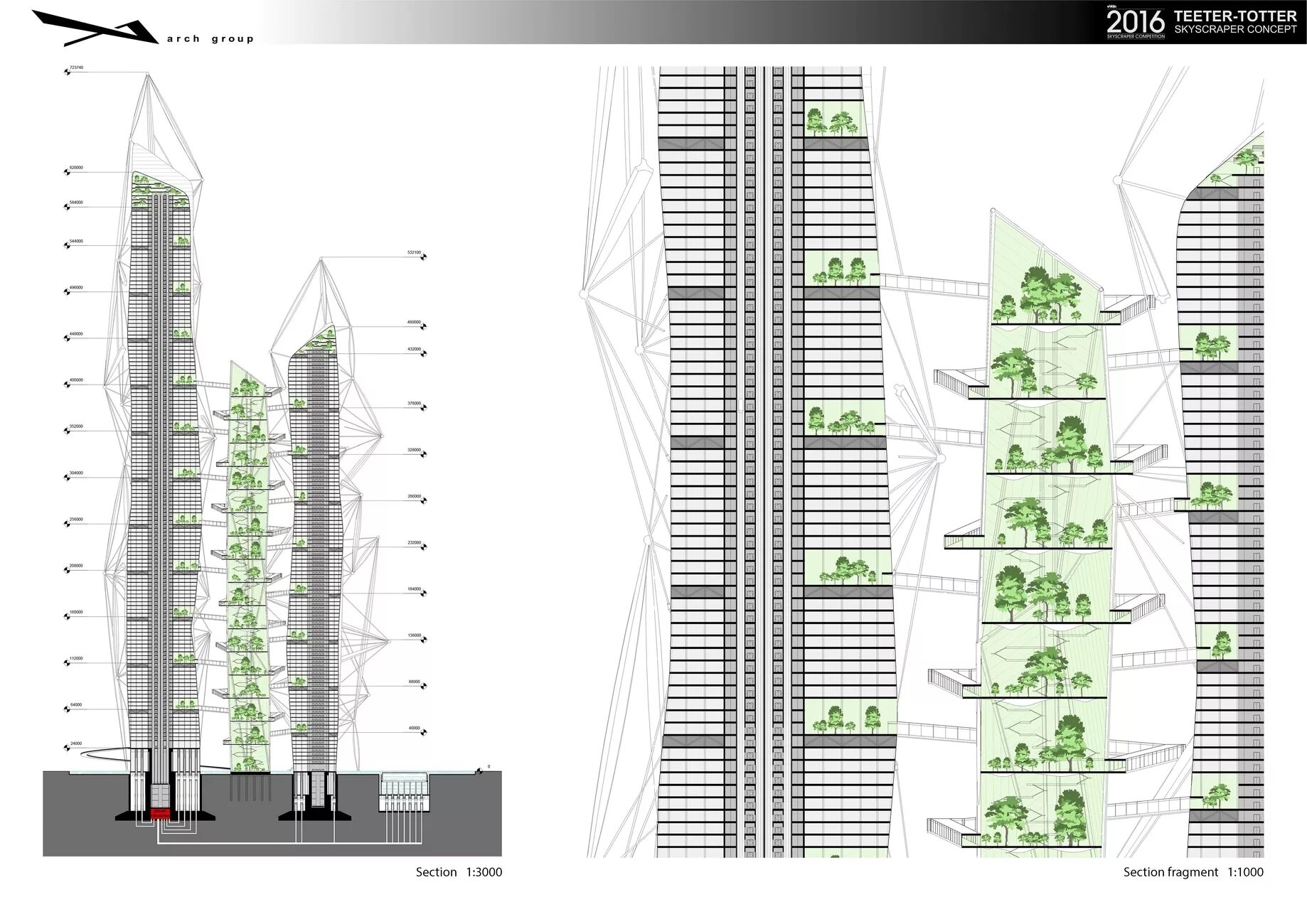Click the '232000' elevation label

click(414, 543)
